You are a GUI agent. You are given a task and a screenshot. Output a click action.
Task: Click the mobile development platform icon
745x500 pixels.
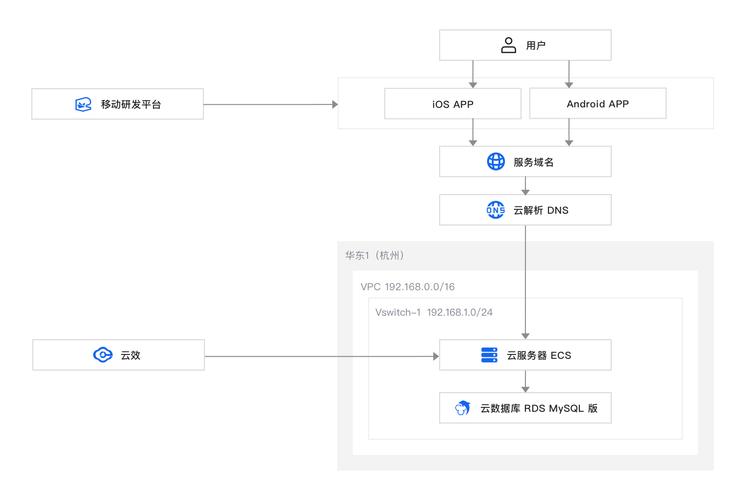pos(83,104)
